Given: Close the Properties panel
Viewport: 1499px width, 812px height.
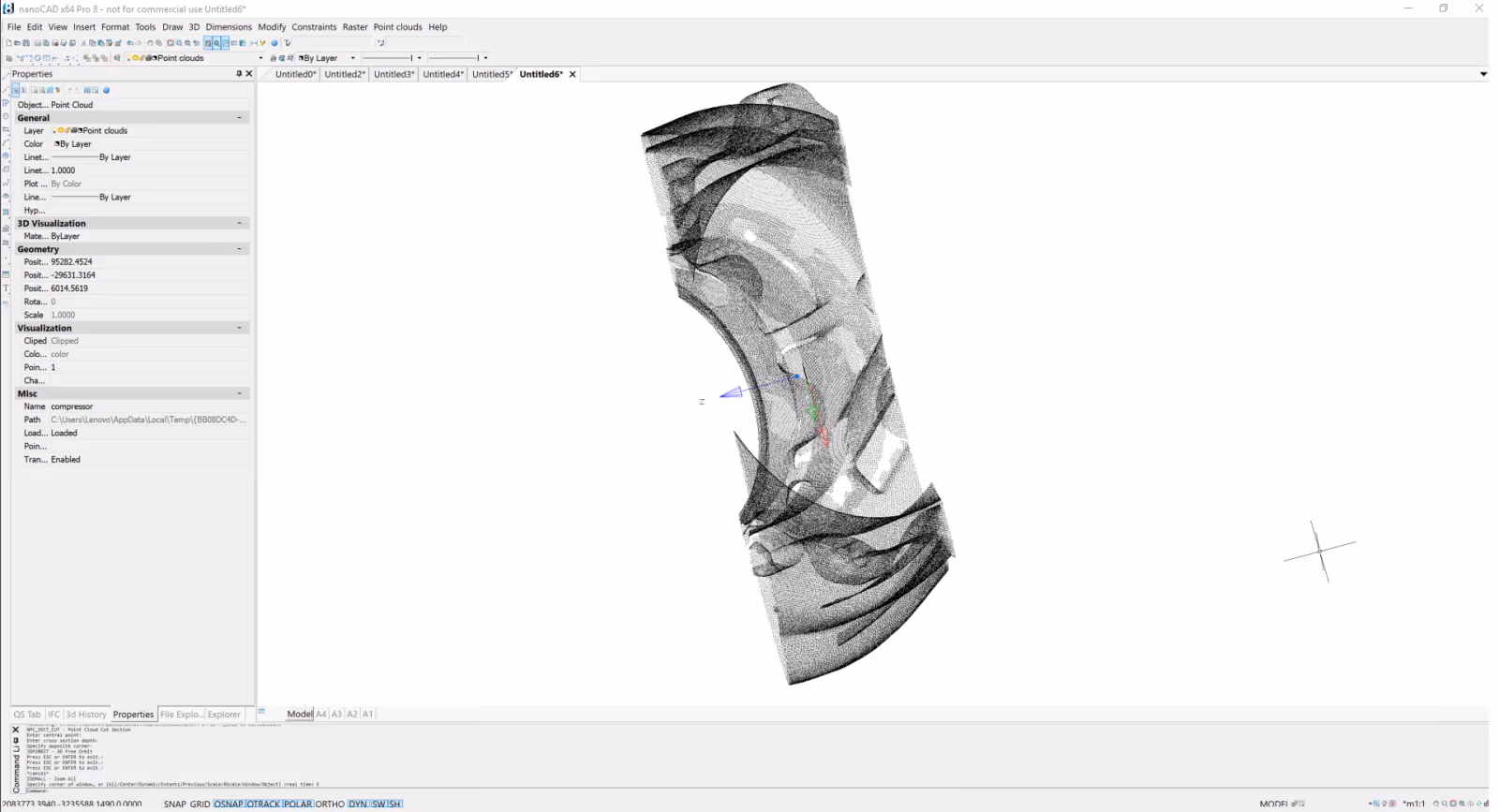Looking at the screenshot, I should pos(248,73).
